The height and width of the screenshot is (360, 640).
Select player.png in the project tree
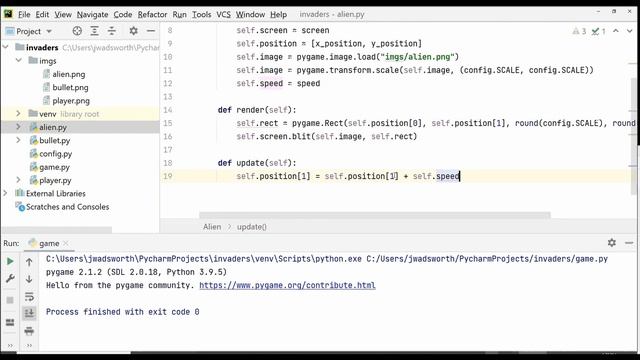71,100
